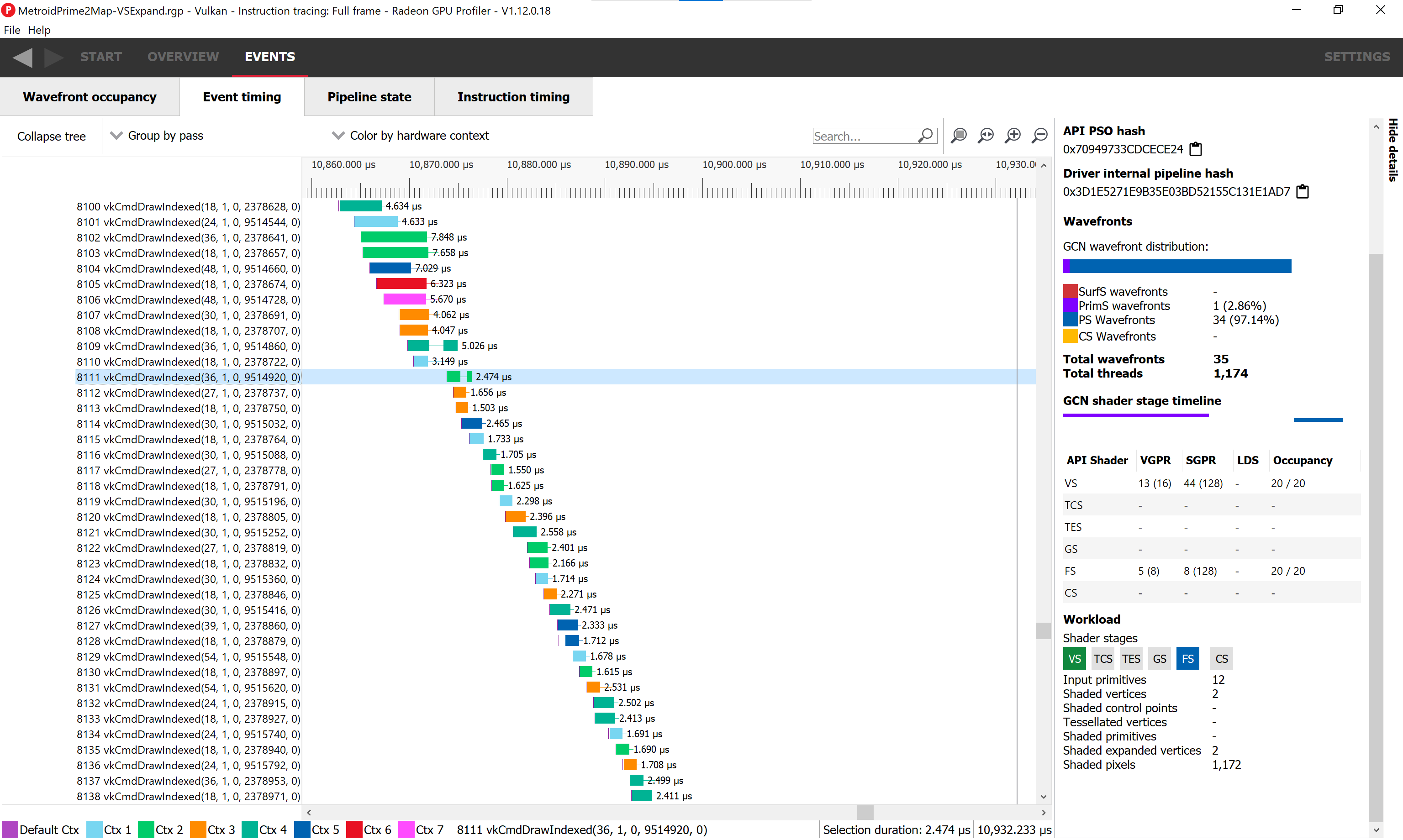The image size is (1403, 840).
Task: Copy the driver internal pipeline hash
Action: pyautogui.click(x=1302, y=191)
